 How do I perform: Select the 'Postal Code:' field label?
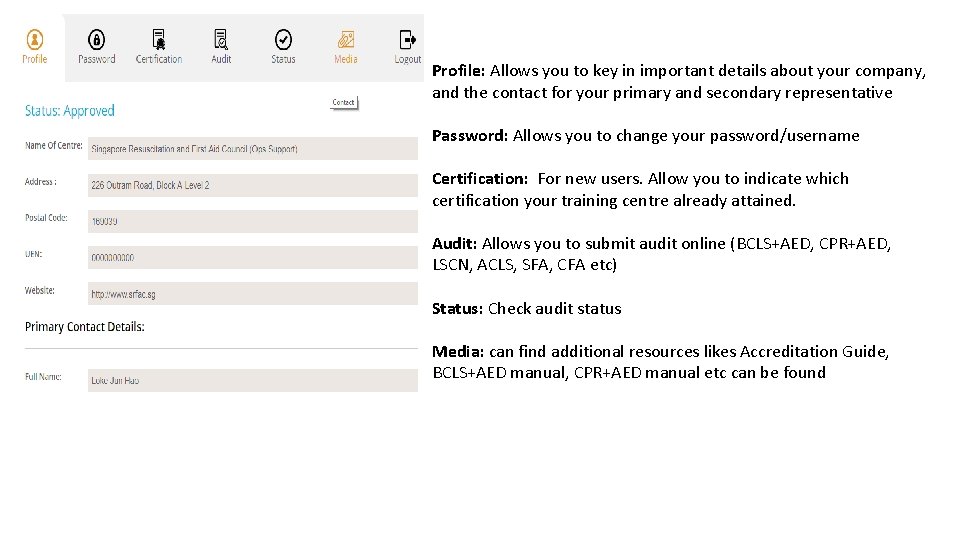46,218
